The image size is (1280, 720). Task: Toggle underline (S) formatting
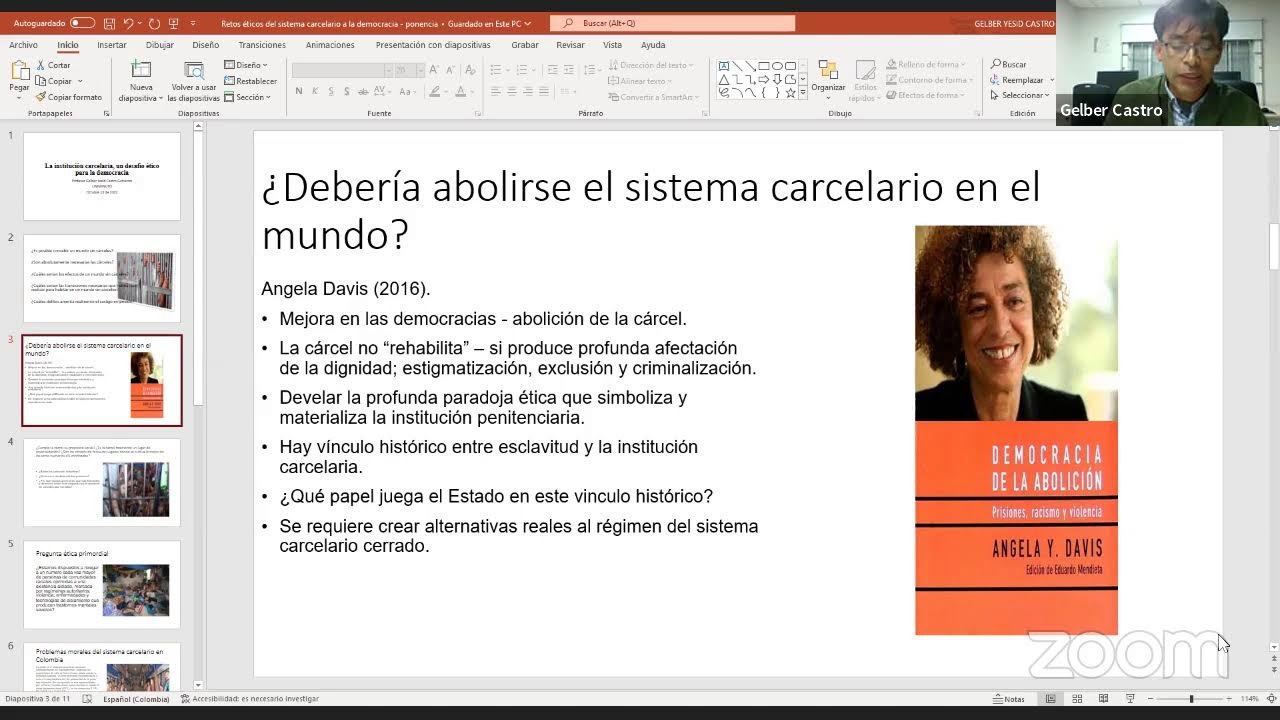tap(331, 91)
